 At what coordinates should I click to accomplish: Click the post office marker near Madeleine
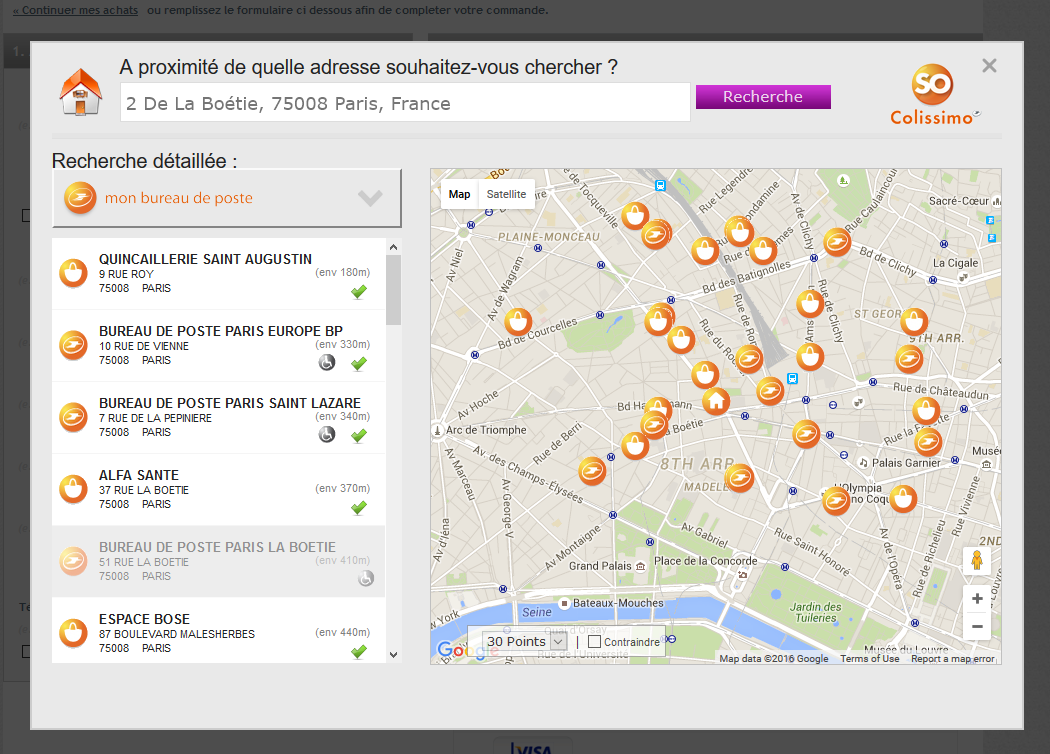[739, 478]
